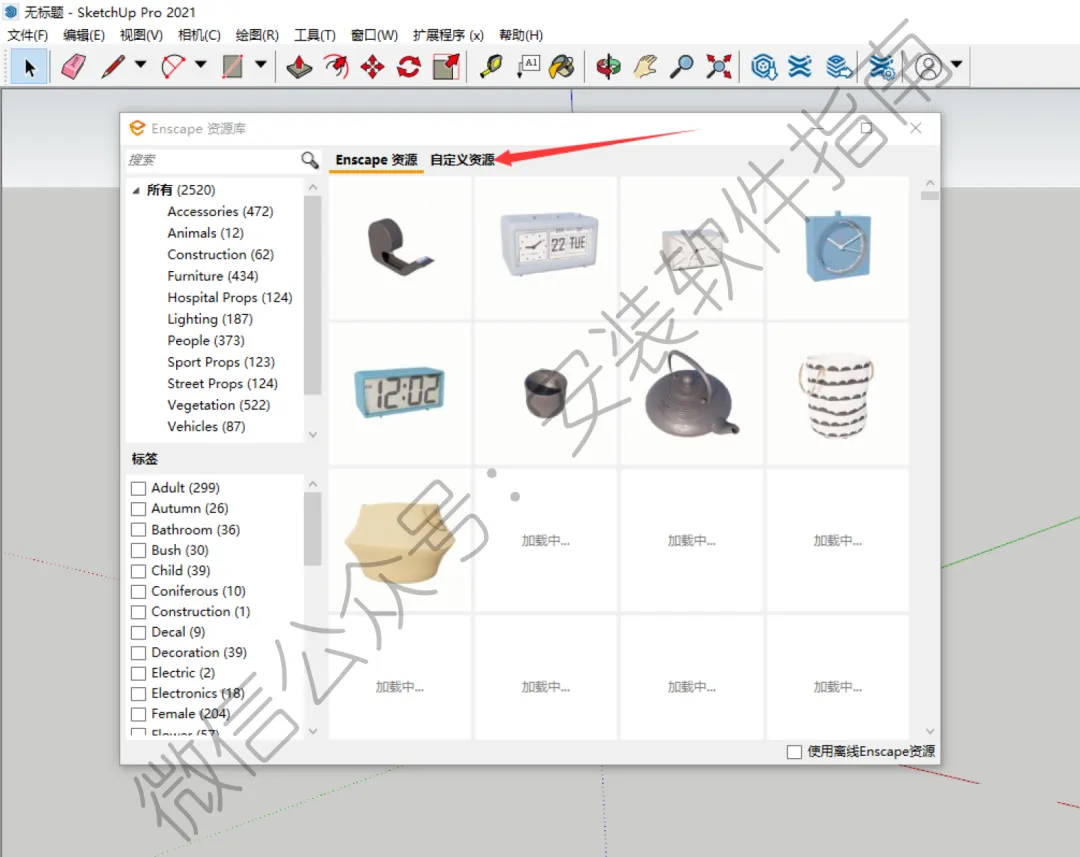
Task: Click the LayOut send icon
Action: point(839,67)
